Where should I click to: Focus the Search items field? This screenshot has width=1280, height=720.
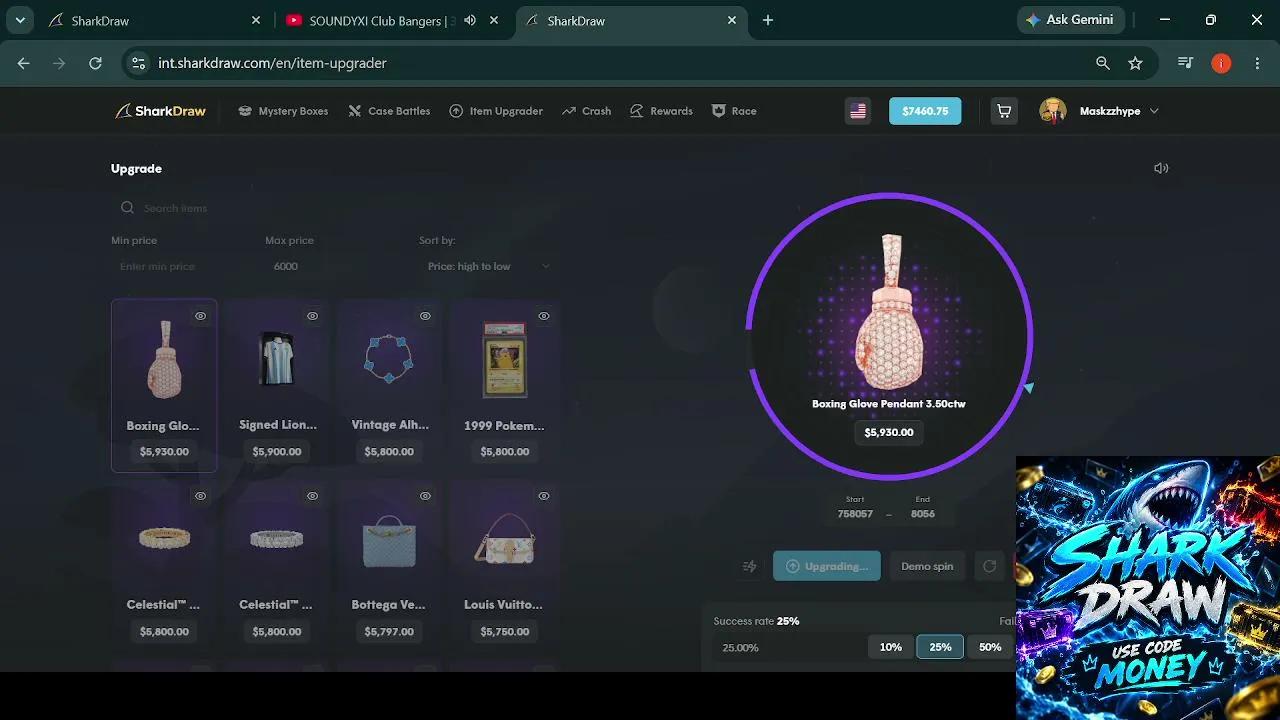pyautogui.click(x=335, y=208)
